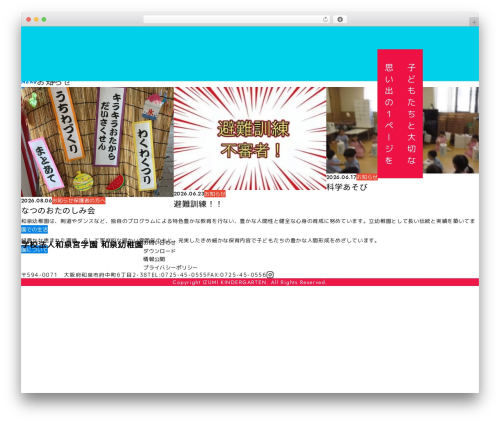Close the browser window with the red button

point(29,19)
